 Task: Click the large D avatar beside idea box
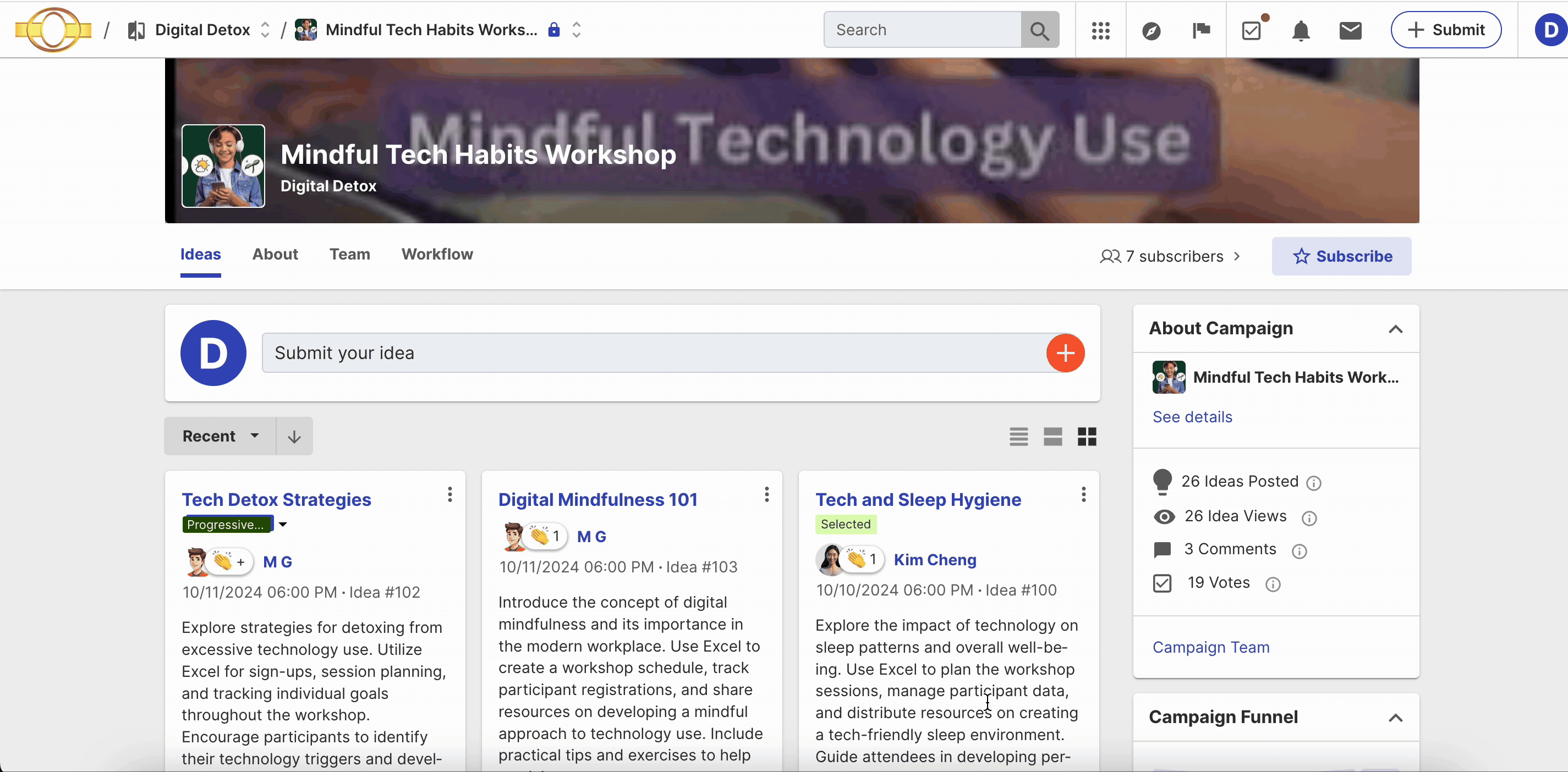click(213, 353)
